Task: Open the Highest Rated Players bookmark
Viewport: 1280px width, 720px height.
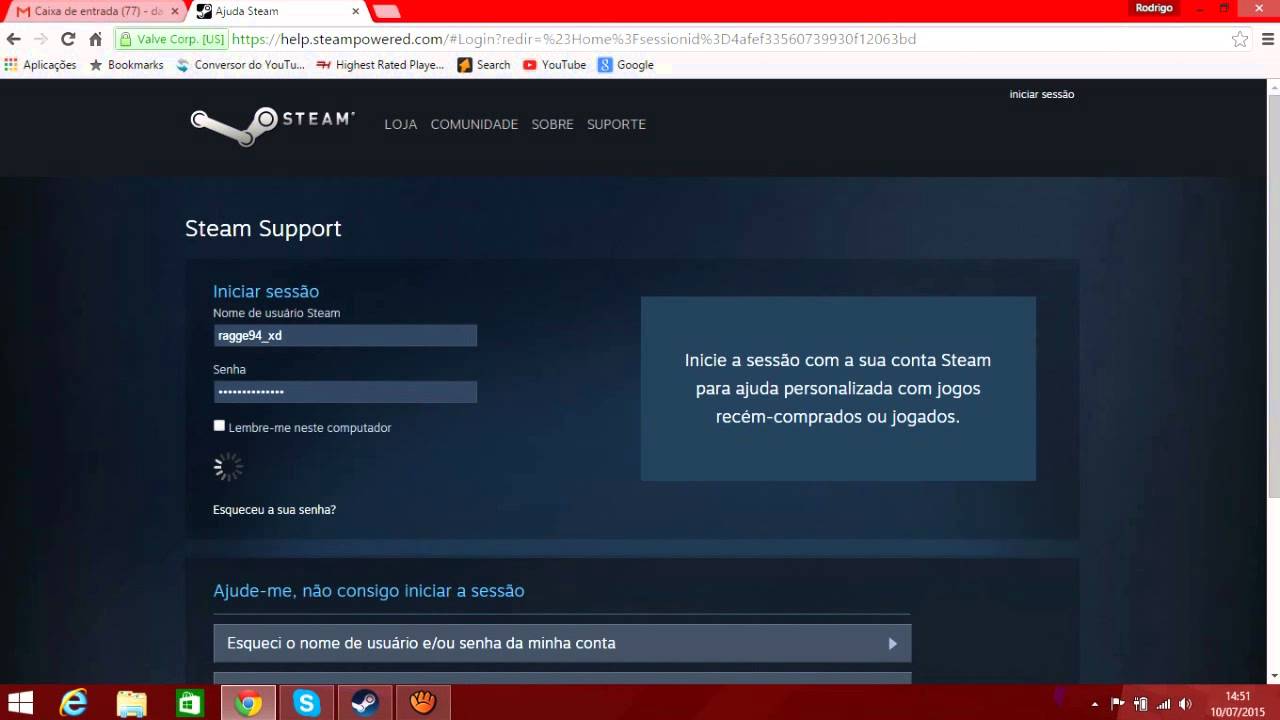Action: 380,65
